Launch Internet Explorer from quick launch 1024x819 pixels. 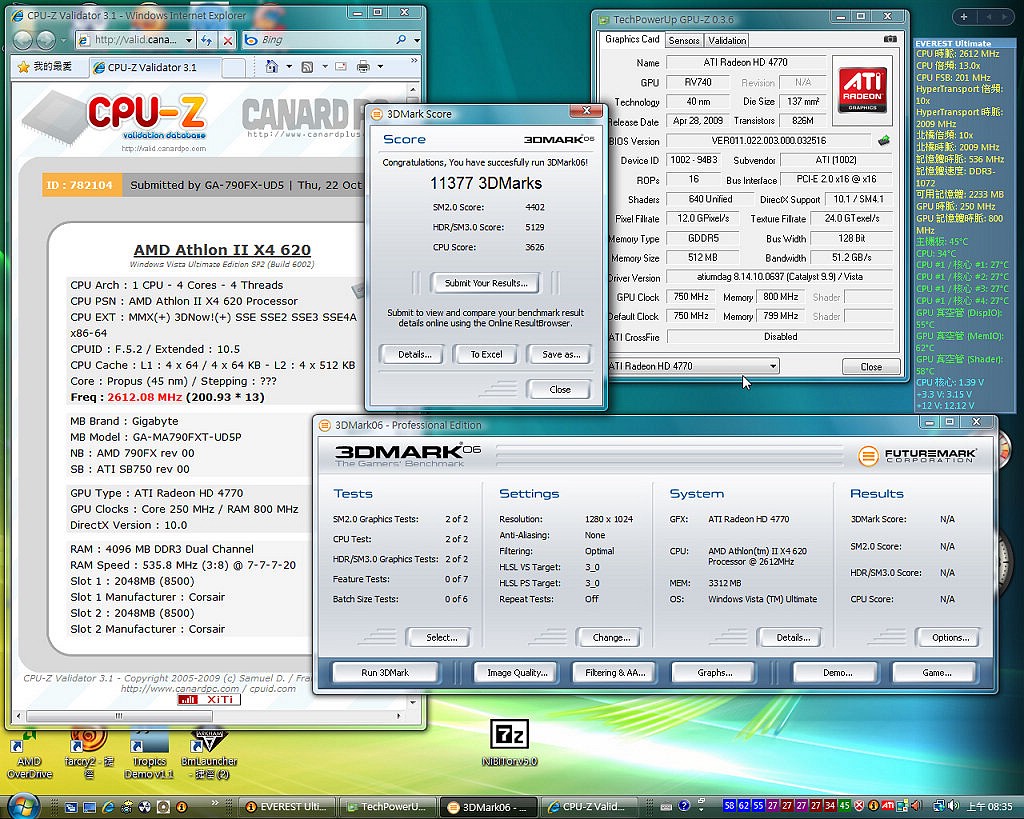click(108, 807)
